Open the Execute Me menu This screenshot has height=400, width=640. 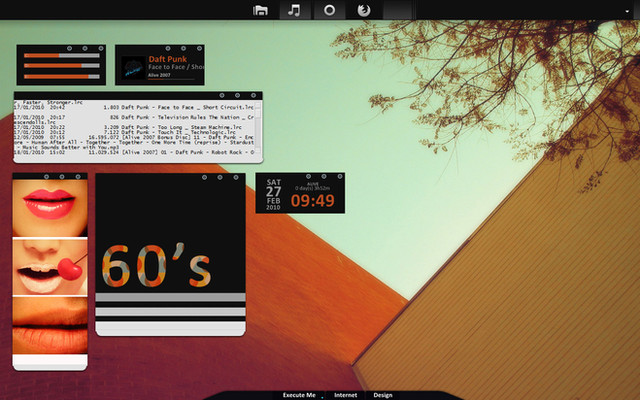(298, 395)
